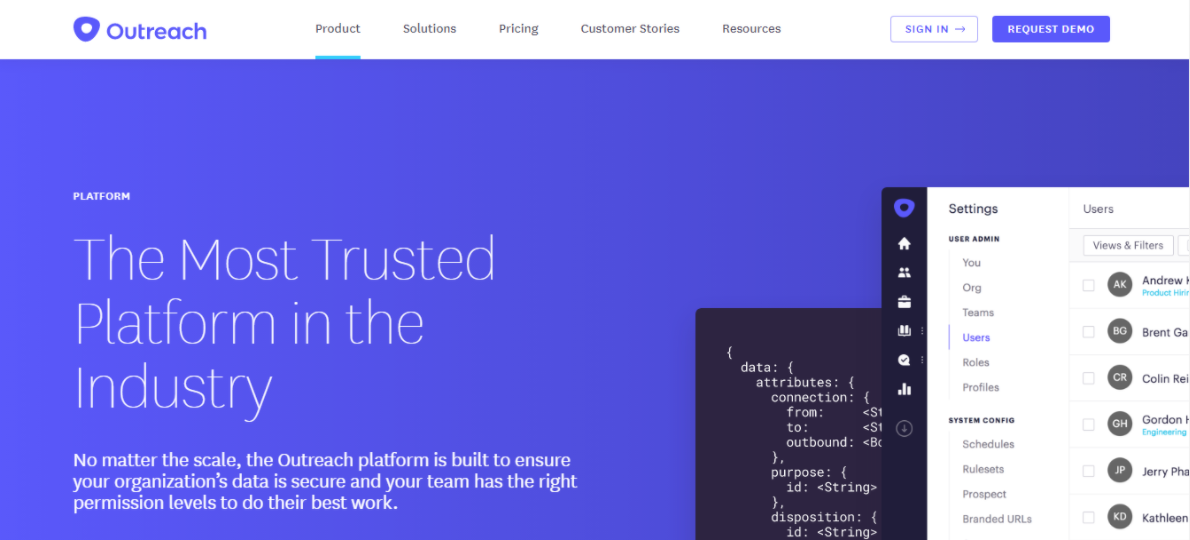Click the BG avatar circle
1190x540 pixels.
pyautogui.click(x=1119, y=331)
